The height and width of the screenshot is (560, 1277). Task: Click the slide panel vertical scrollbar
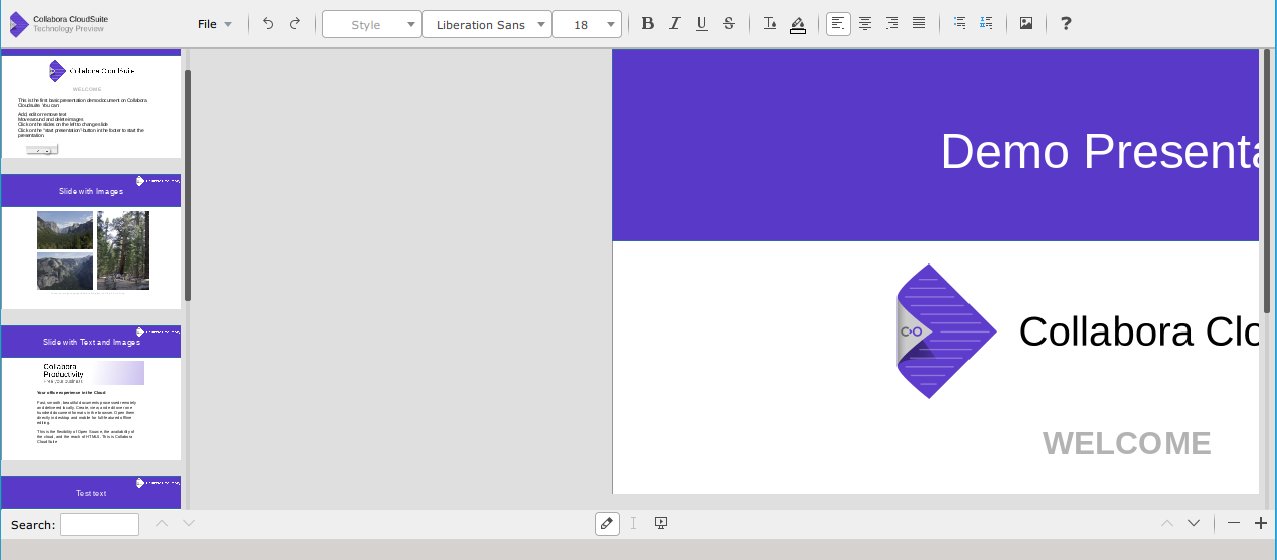point(188,185)
